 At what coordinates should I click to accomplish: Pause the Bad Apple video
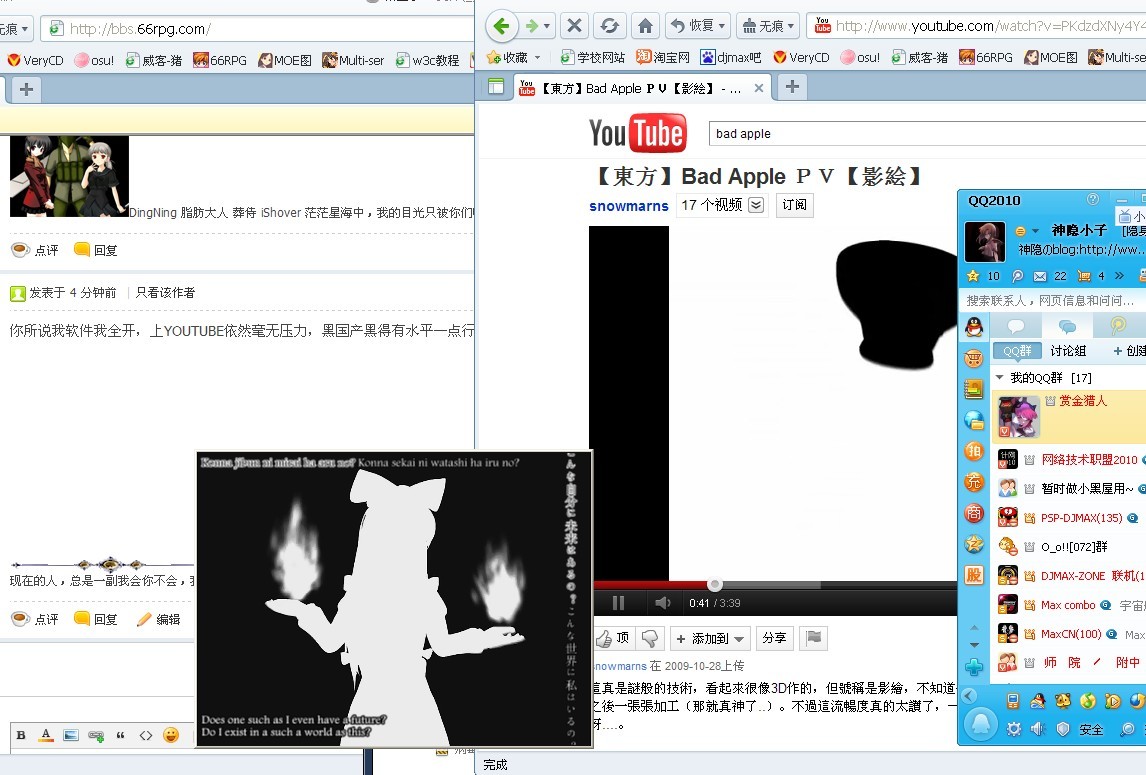(618, 602)
